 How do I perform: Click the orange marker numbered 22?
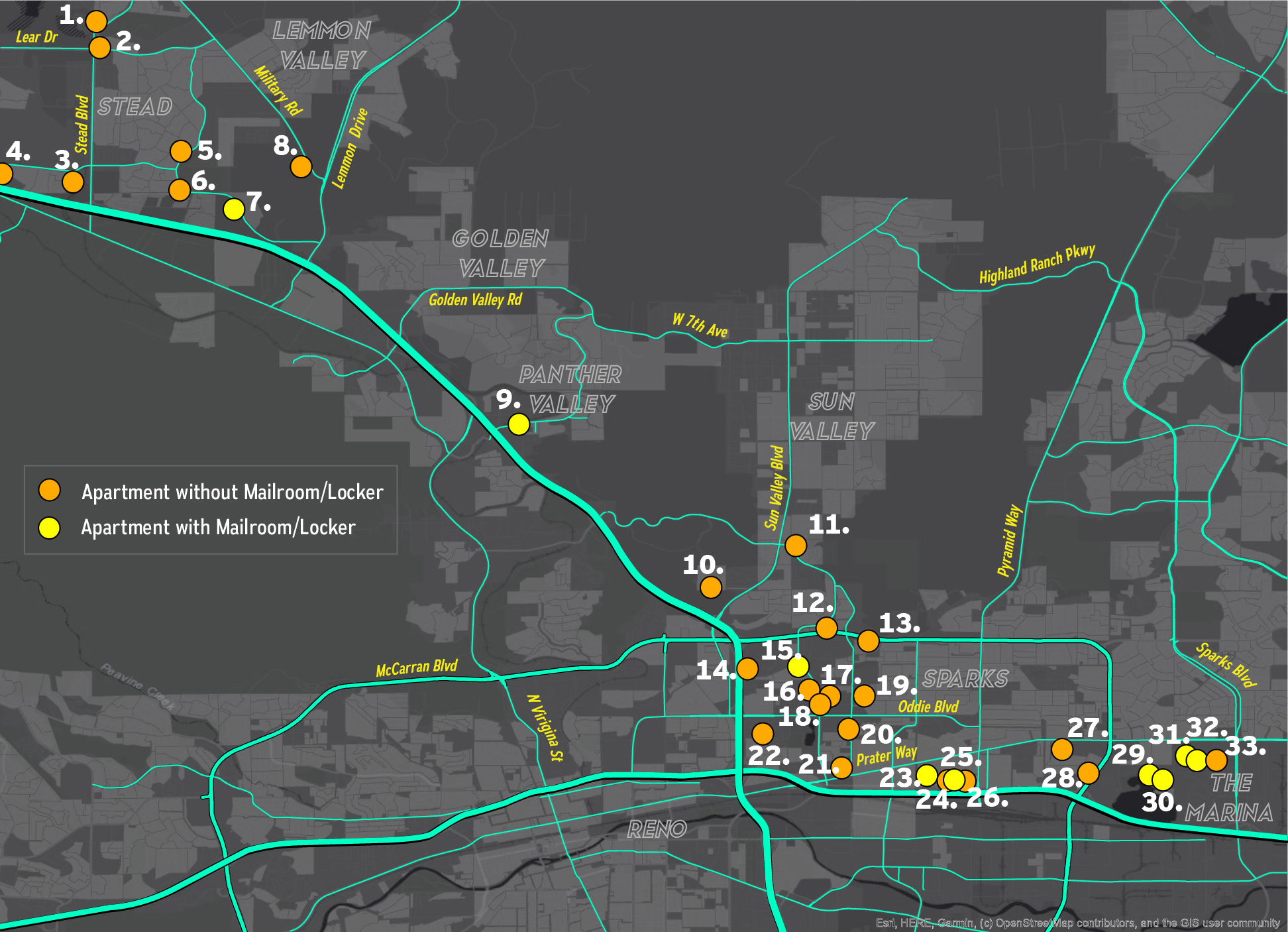point(763,733)
